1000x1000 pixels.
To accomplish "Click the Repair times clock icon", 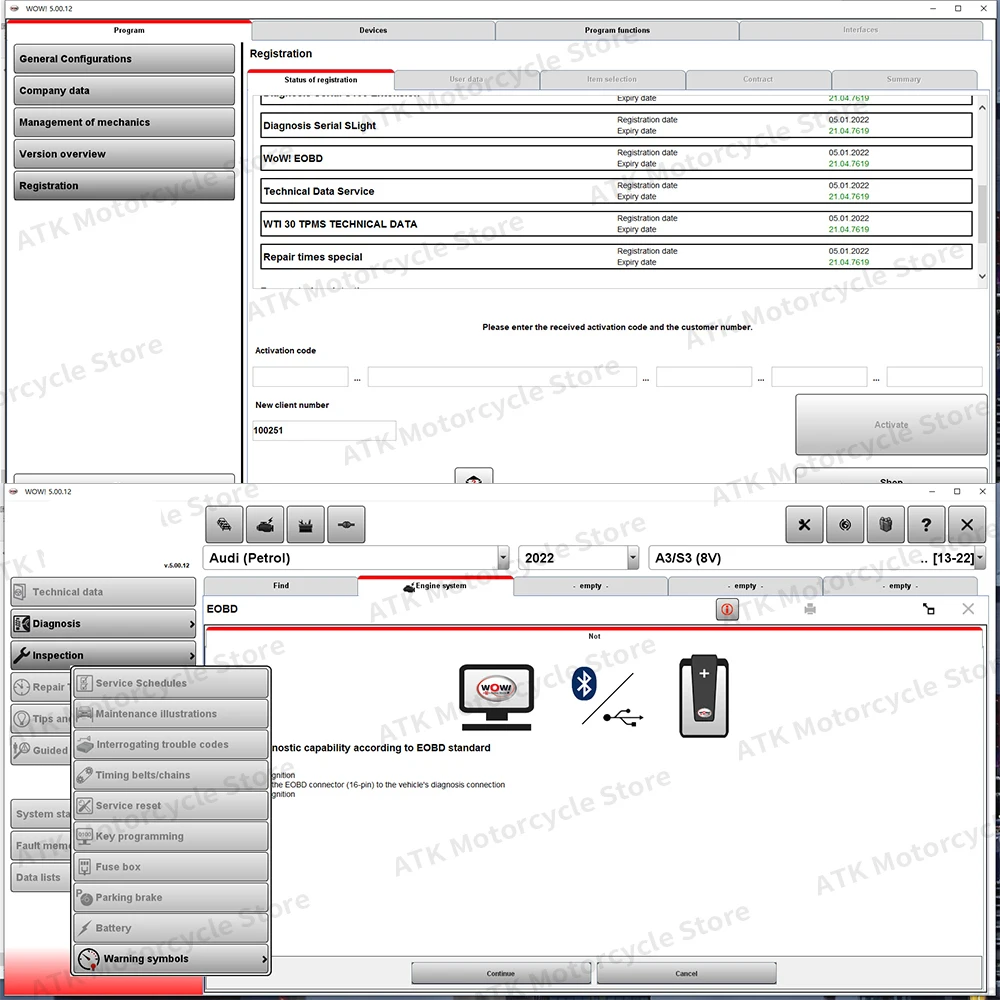I will pos(22,687).
